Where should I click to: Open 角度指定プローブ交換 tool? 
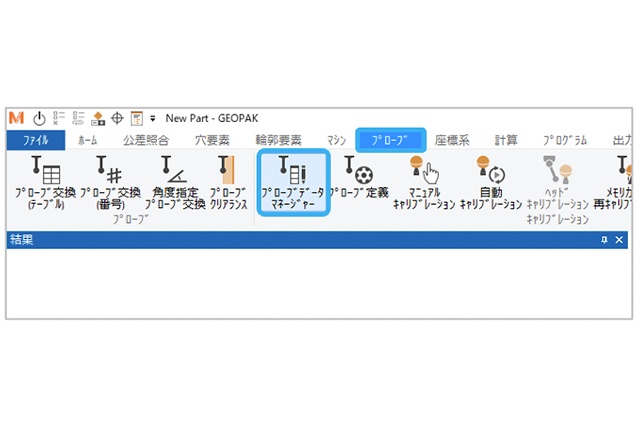click(175, 182)
